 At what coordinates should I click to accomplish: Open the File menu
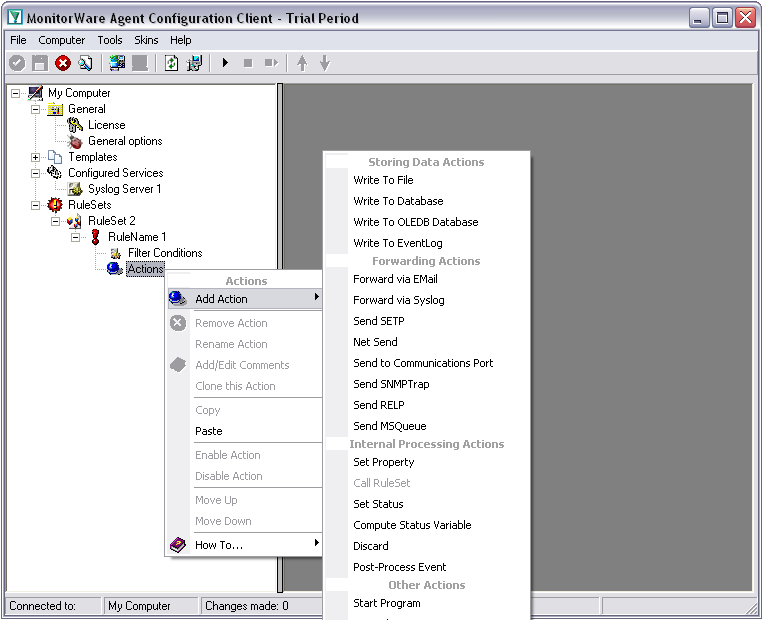tap(18, 40)
